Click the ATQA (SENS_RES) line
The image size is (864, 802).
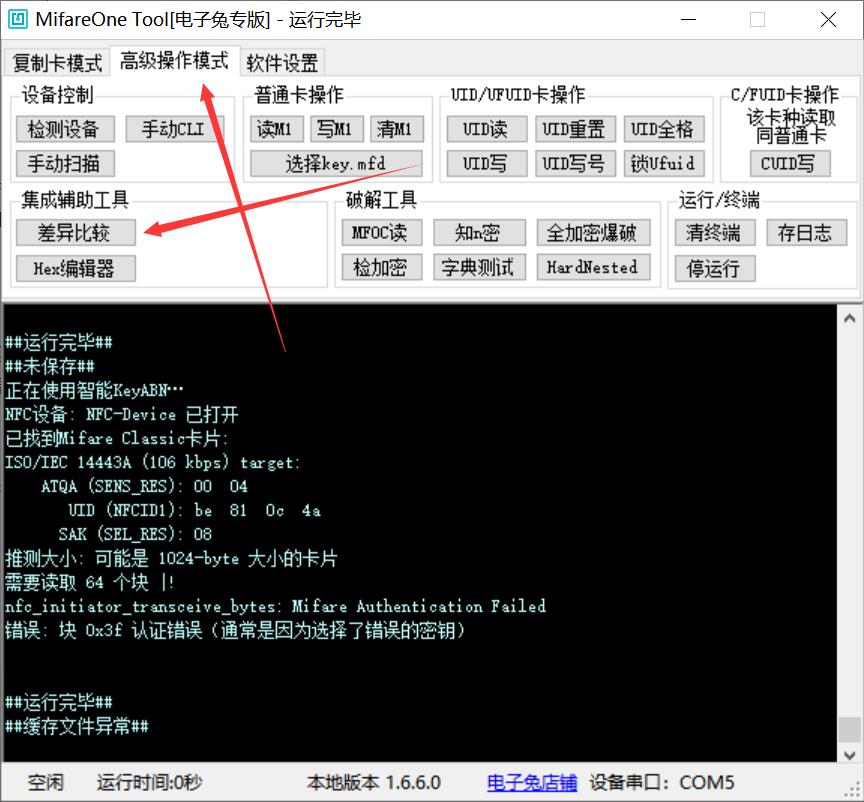[x=144, y=486]
